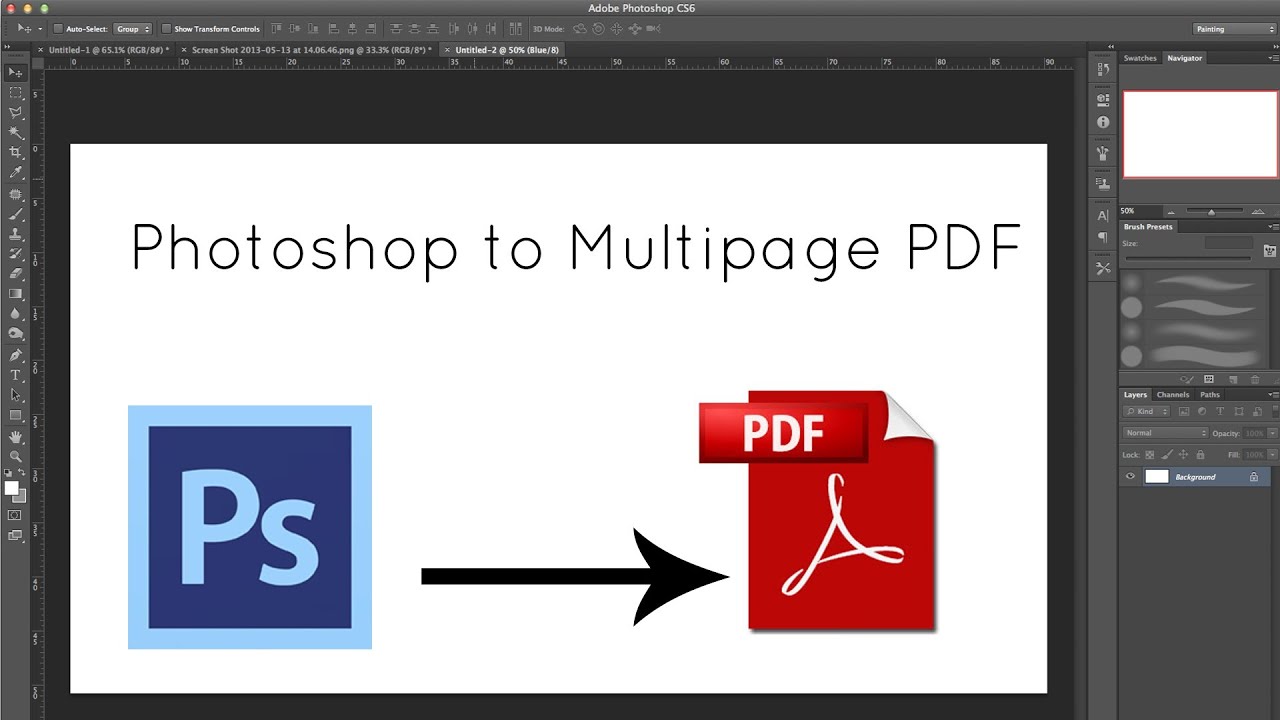Select the Dodge tool
The height and width of the screenshot is (720, 1280).
15,334
